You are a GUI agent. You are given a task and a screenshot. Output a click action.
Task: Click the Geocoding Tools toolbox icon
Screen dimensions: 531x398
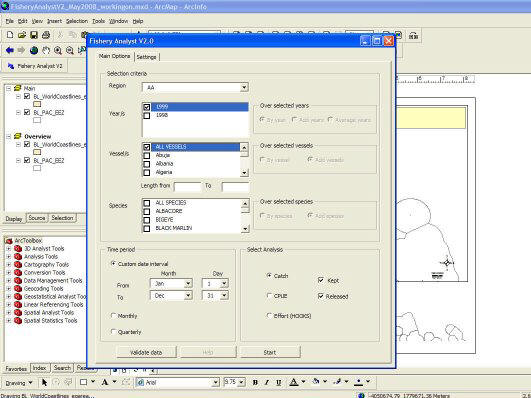click(x=18, y=289)
